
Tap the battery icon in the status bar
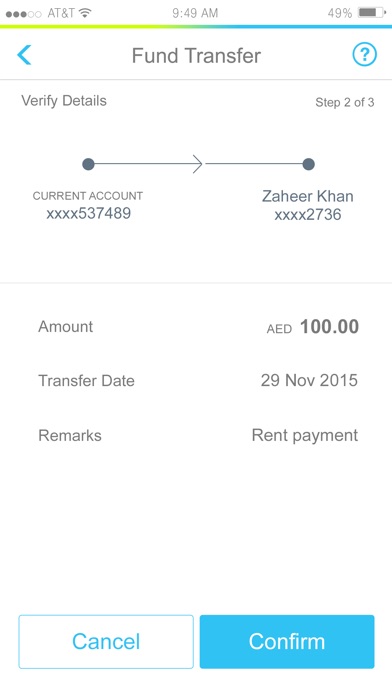[x=372, y=13]
